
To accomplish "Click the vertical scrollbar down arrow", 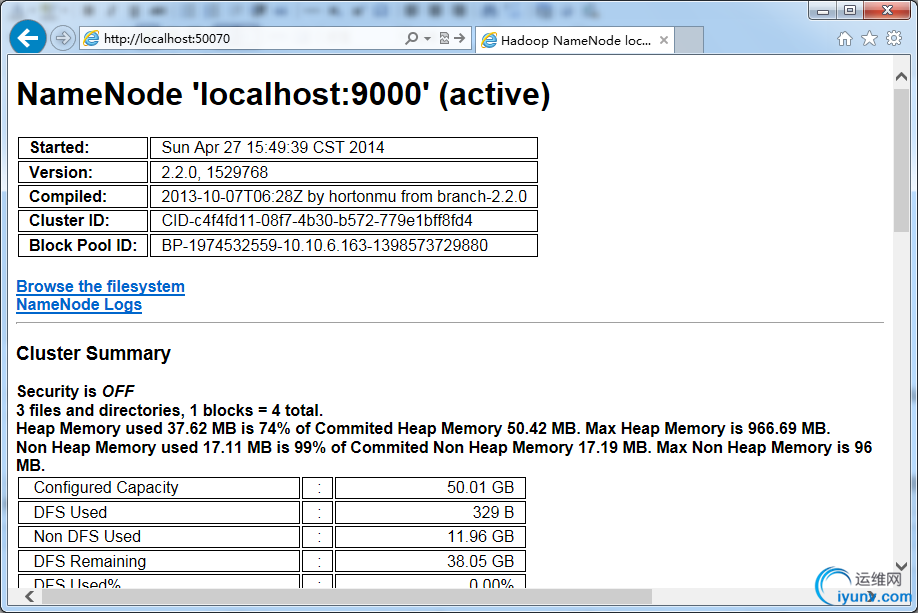I will pos(902,566).
